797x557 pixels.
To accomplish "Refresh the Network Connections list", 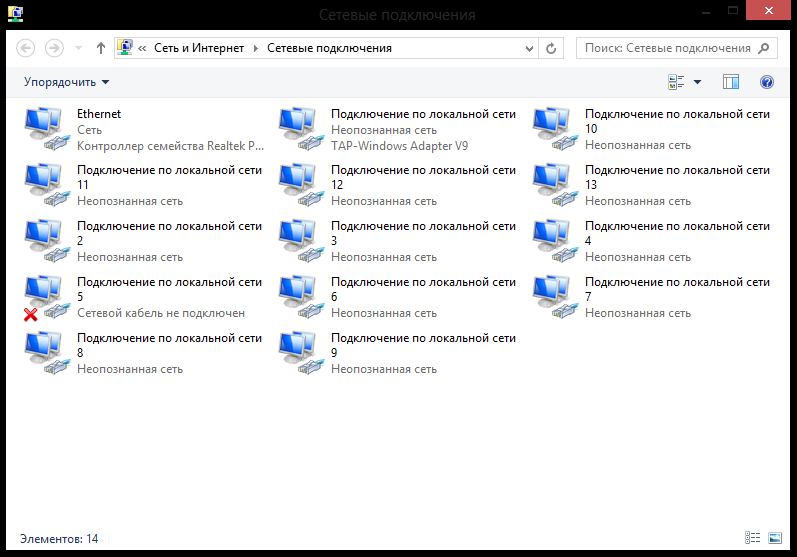I will point(551,48).
